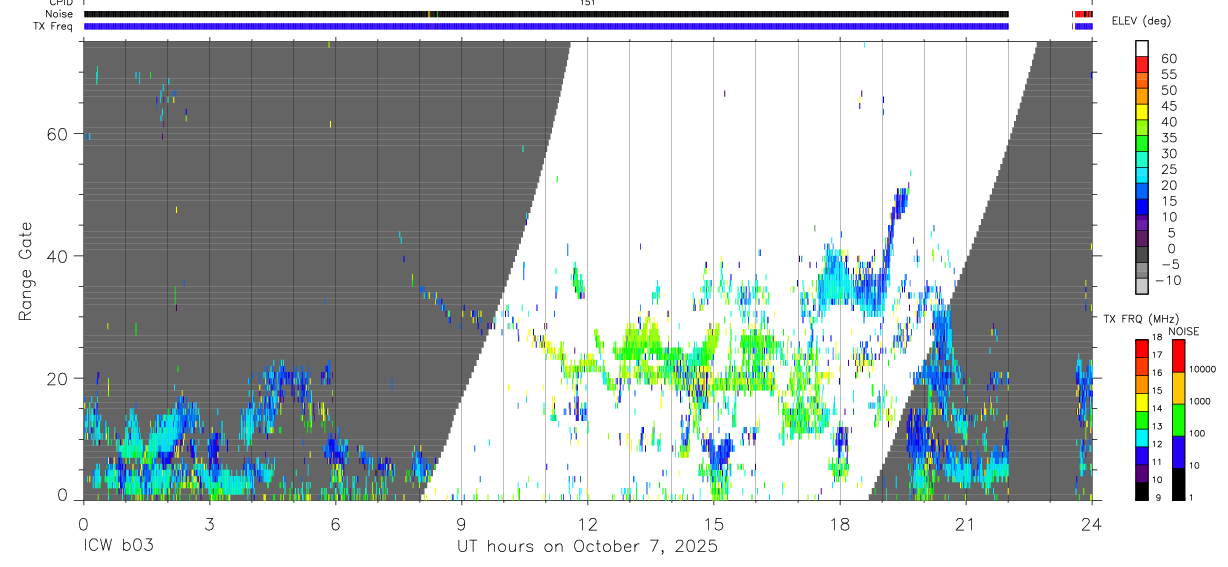Click the red top segment of NOISE colorbar
The image size is (1228, 567).
click(1178, 356)
